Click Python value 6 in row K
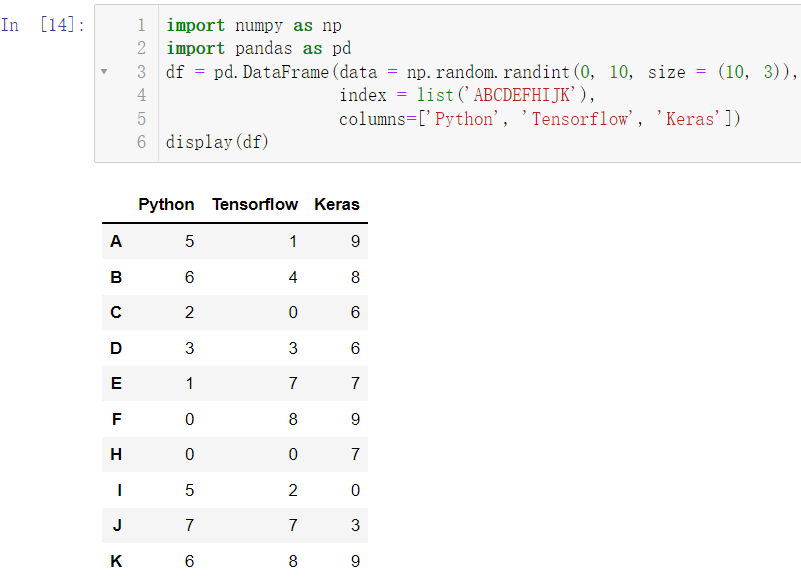Screen dimensions: 801x579 [x=190, y=561]
